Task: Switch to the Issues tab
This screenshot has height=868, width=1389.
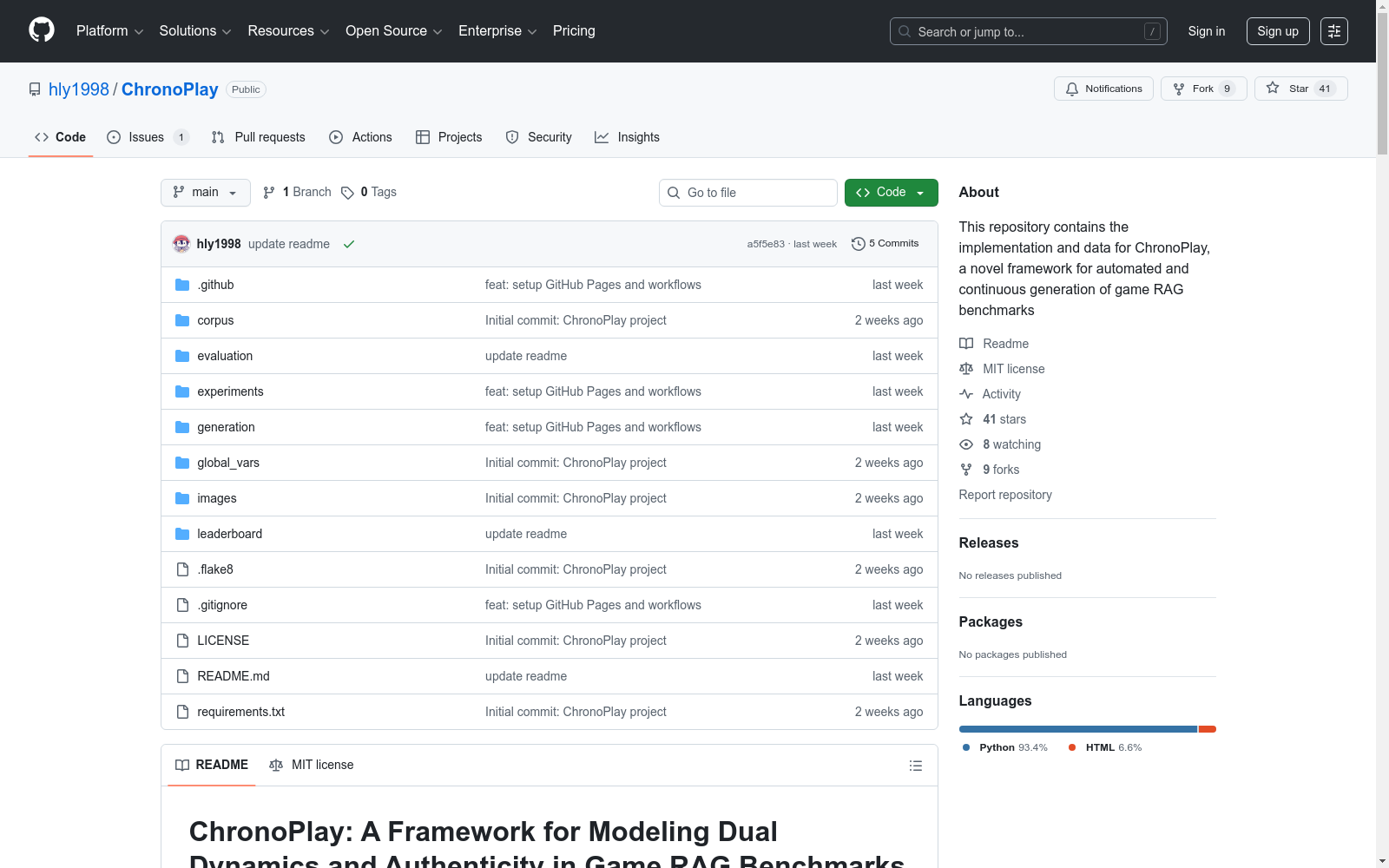Action: coord(148,137)
